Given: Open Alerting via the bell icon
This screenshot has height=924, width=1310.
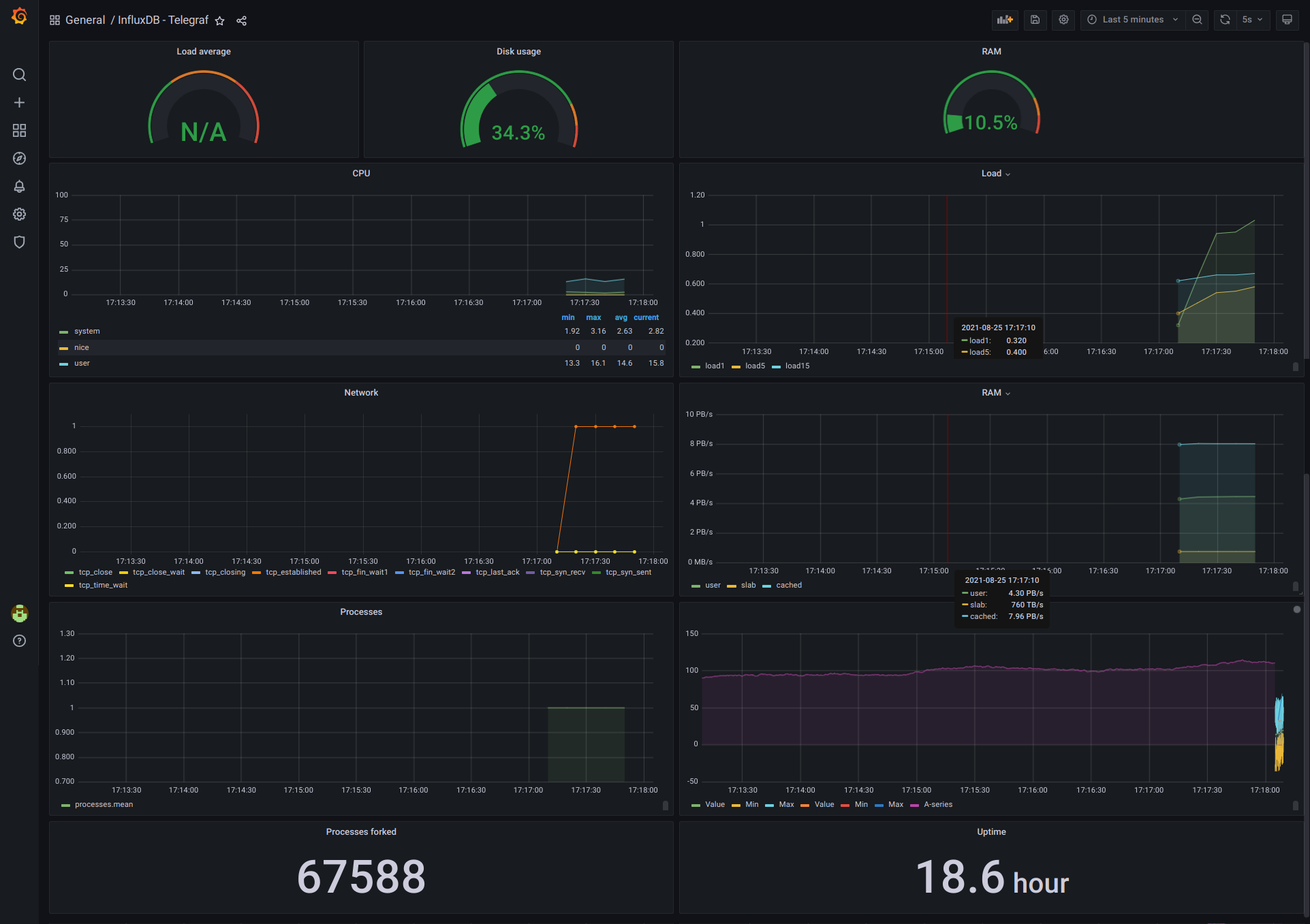Looking at the screenshot, I should click(x=19, y=186).
